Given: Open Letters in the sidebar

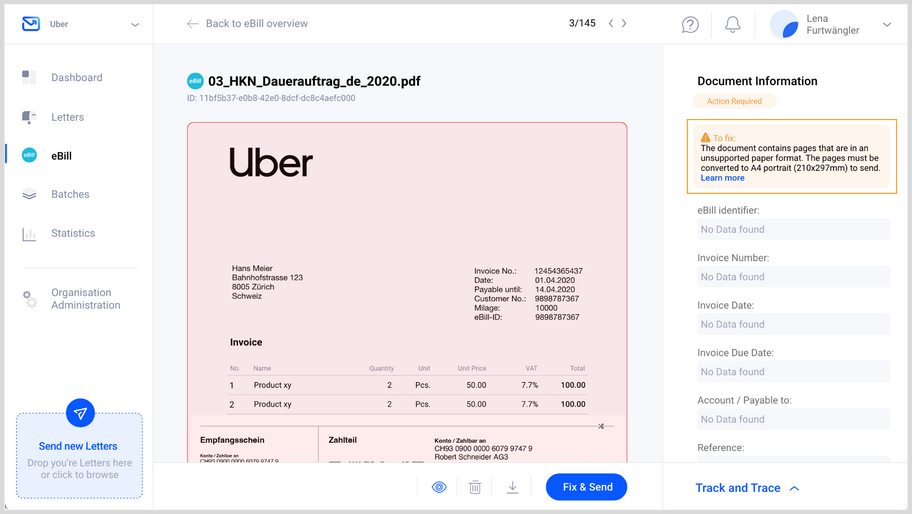Looking at the screenshot, I should point(67,117).
